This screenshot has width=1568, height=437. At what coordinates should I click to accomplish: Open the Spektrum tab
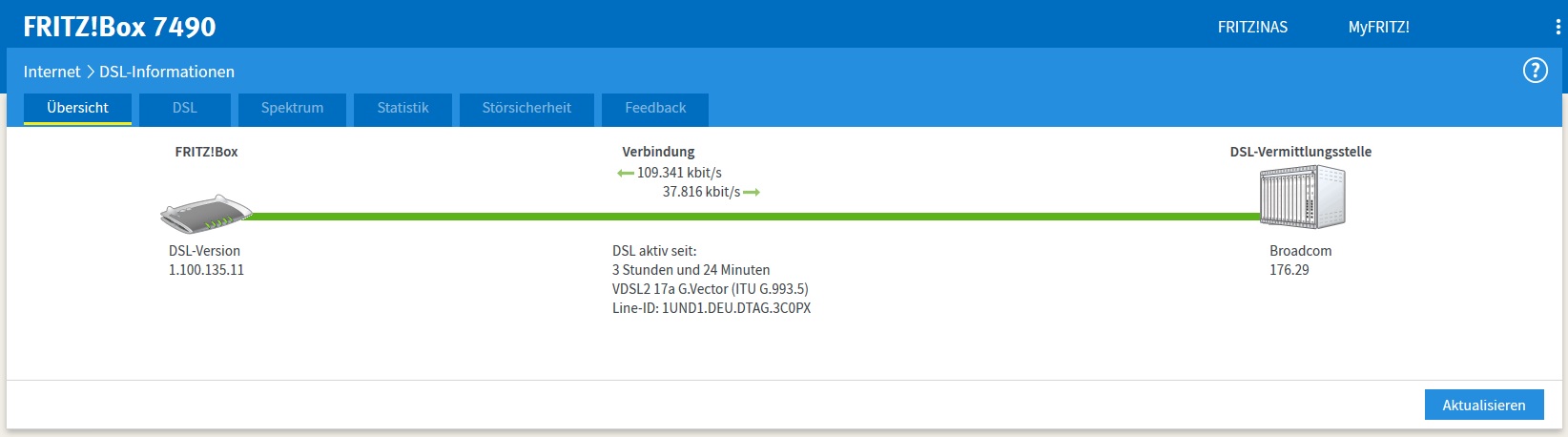pyautogui.click(x=292, y=109)
